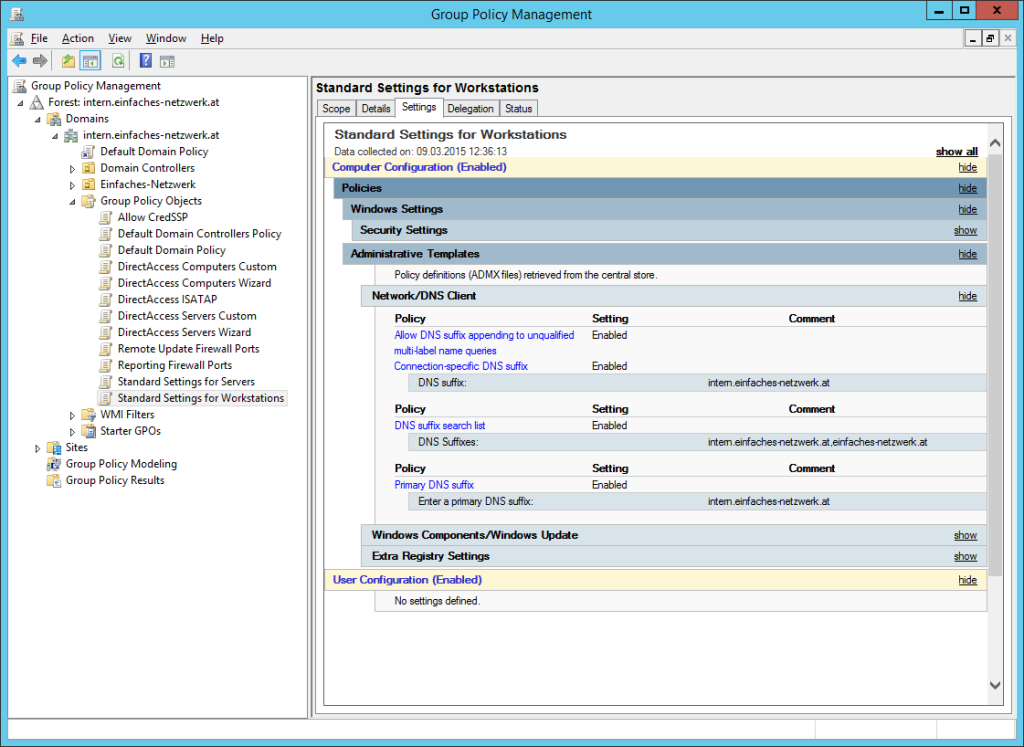The width and height of the screenshot is (1024, 747).
Task: Expand the Domain Controllers node
Action: 70,167
